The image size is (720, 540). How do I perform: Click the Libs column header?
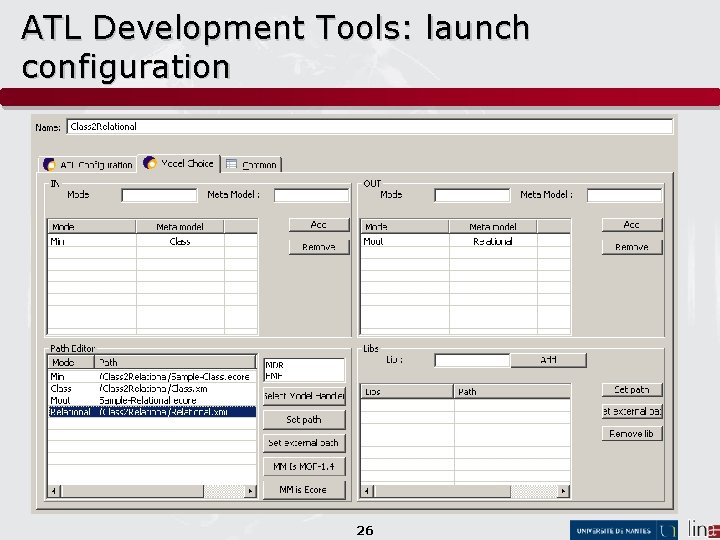point(407,392)
